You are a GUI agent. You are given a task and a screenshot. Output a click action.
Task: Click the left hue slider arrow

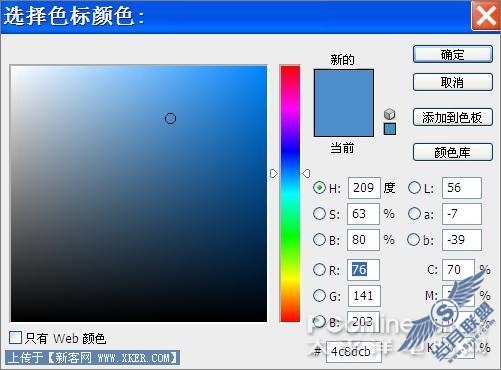pos(273,174)
